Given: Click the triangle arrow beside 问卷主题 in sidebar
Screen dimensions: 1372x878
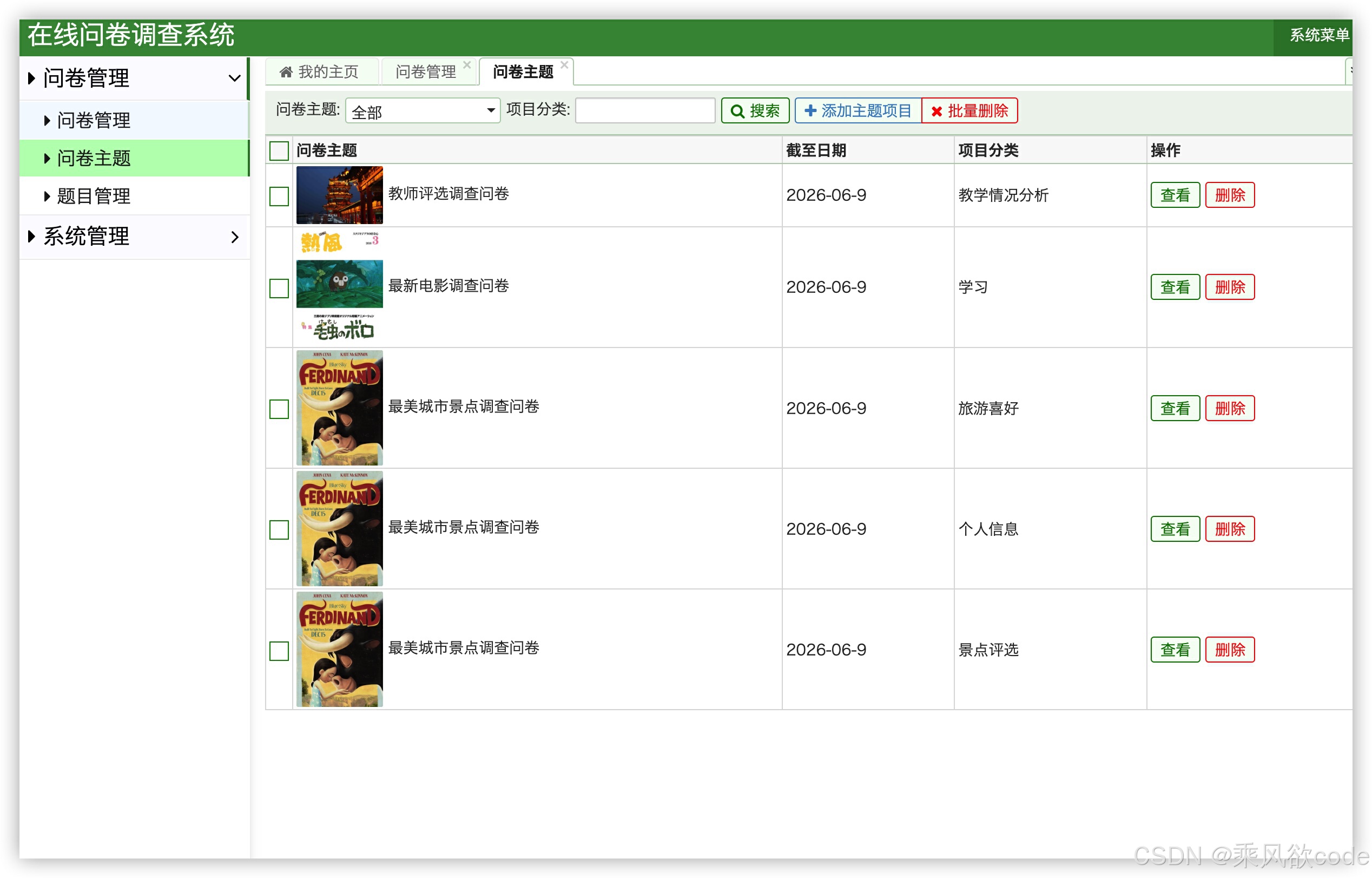Looking at the screenshot, I should tap(47, 158).
